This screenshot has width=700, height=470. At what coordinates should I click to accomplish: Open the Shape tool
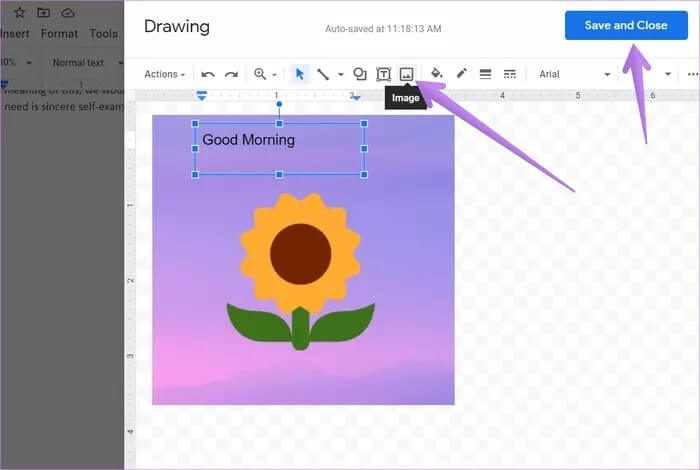[360, 74]
